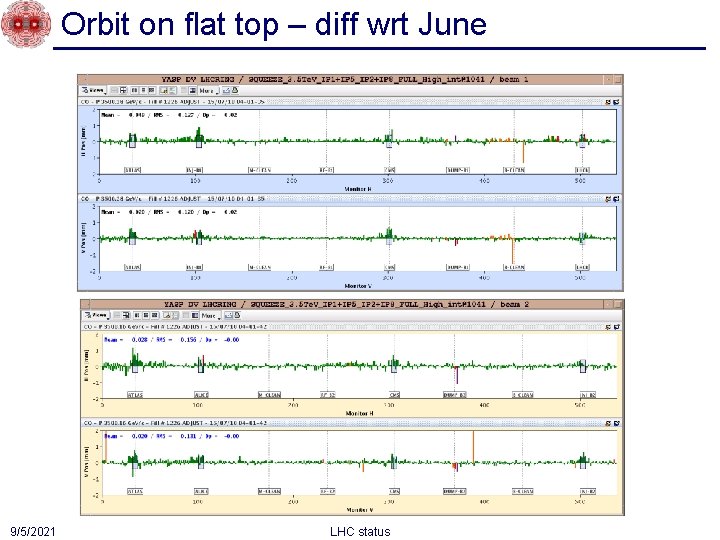The image size is (720, 540).
Task: Click the green chart icon in beam 1 toolbar
Action: 173,90
